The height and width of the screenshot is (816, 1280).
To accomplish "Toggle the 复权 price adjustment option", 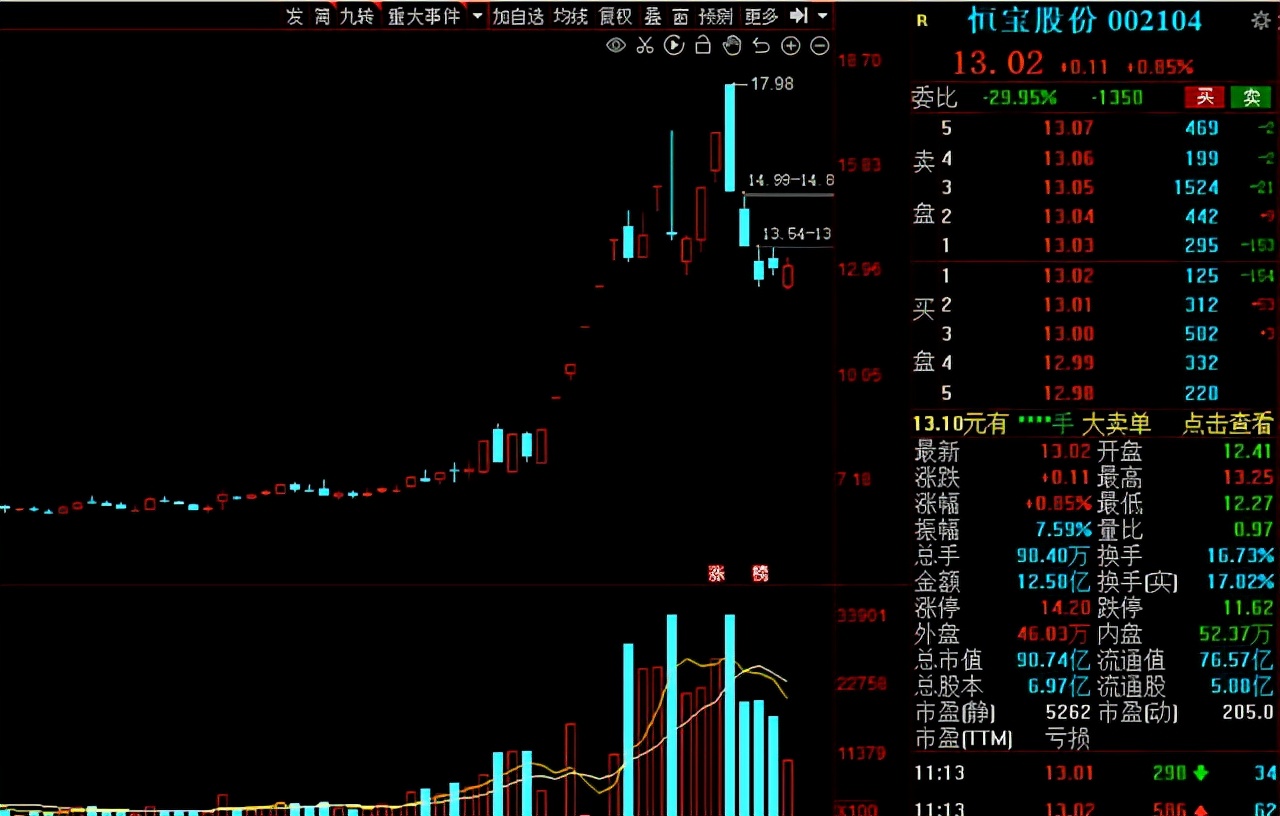I will point(616,16).
